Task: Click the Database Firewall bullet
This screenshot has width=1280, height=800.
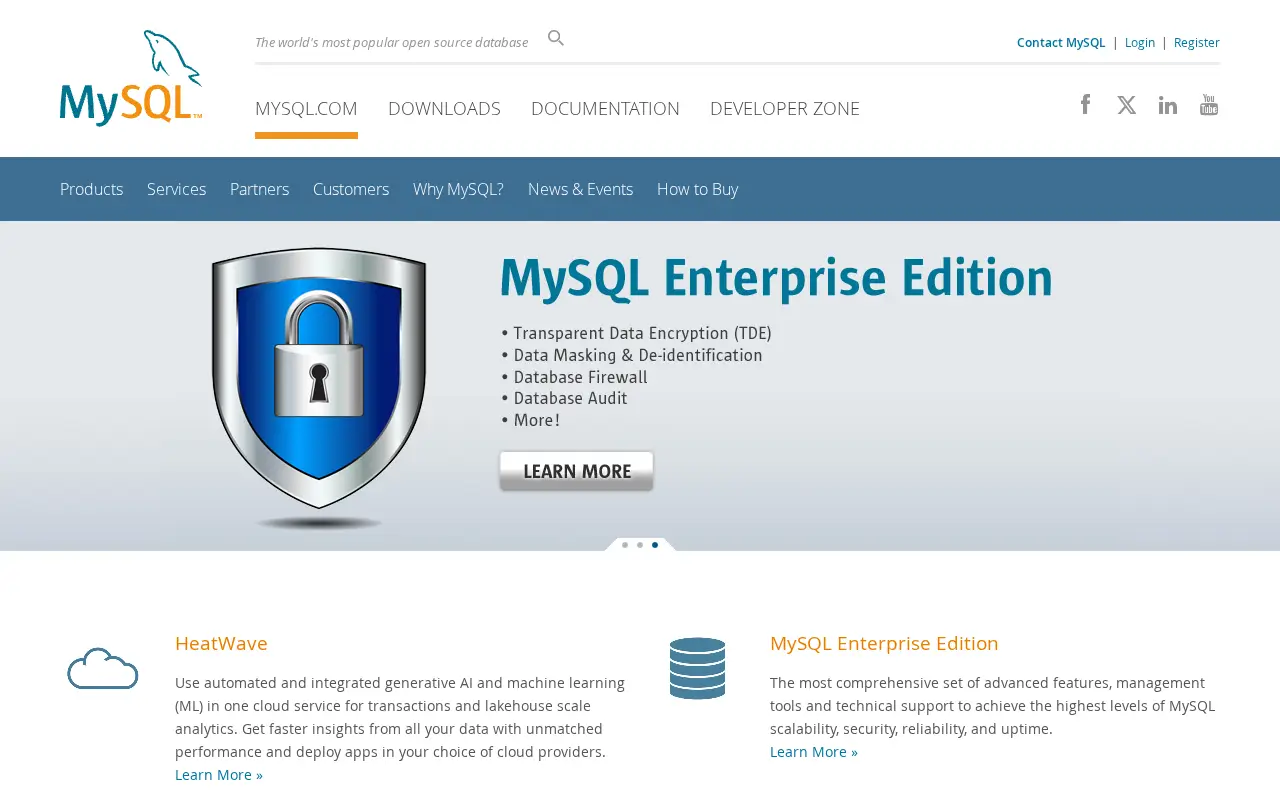Action: pos(574,377)
